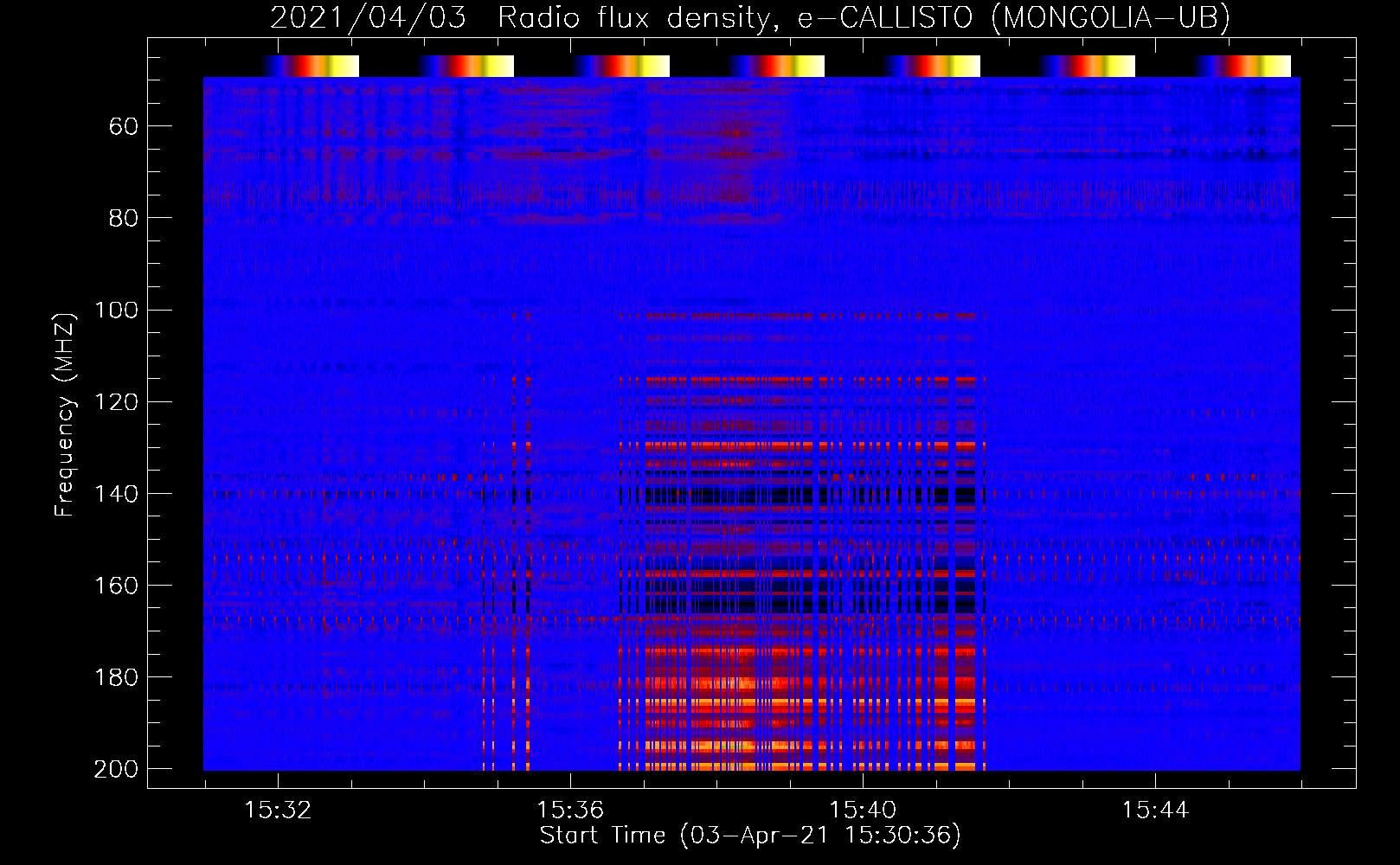Viewport: 1400px width, 865px height.
Task: Click the "Frequency (MHZ)" y-axis label
Action: [x=65, y=414]
